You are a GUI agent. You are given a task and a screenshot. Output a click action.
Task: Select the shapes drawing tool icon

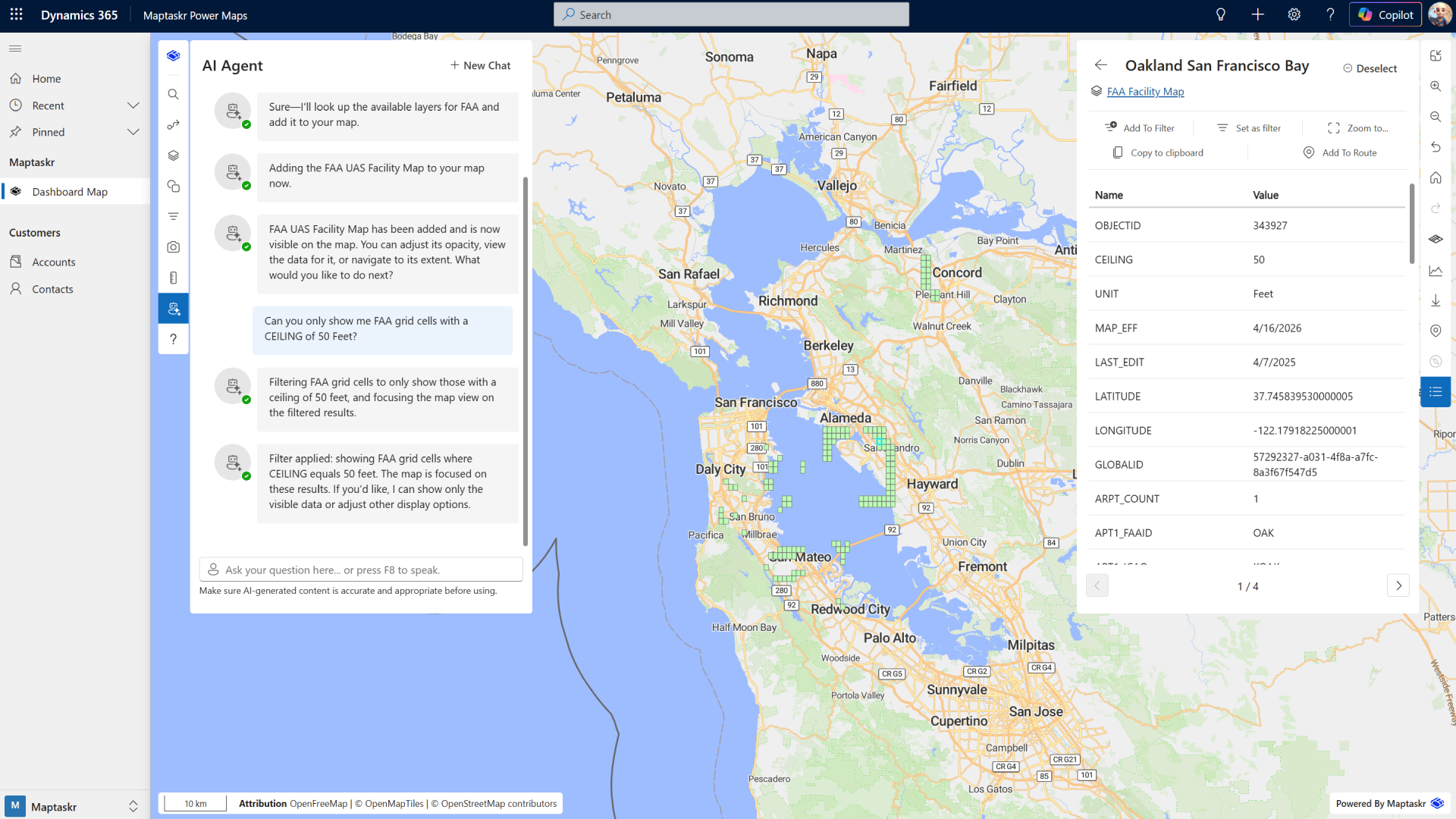173,186
